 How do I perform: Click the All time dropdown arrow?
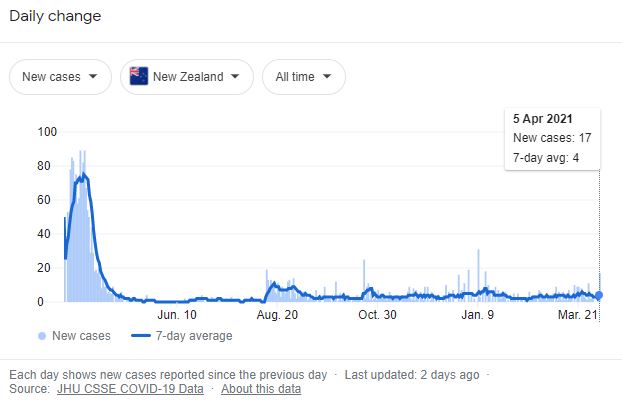click(327, 77)
